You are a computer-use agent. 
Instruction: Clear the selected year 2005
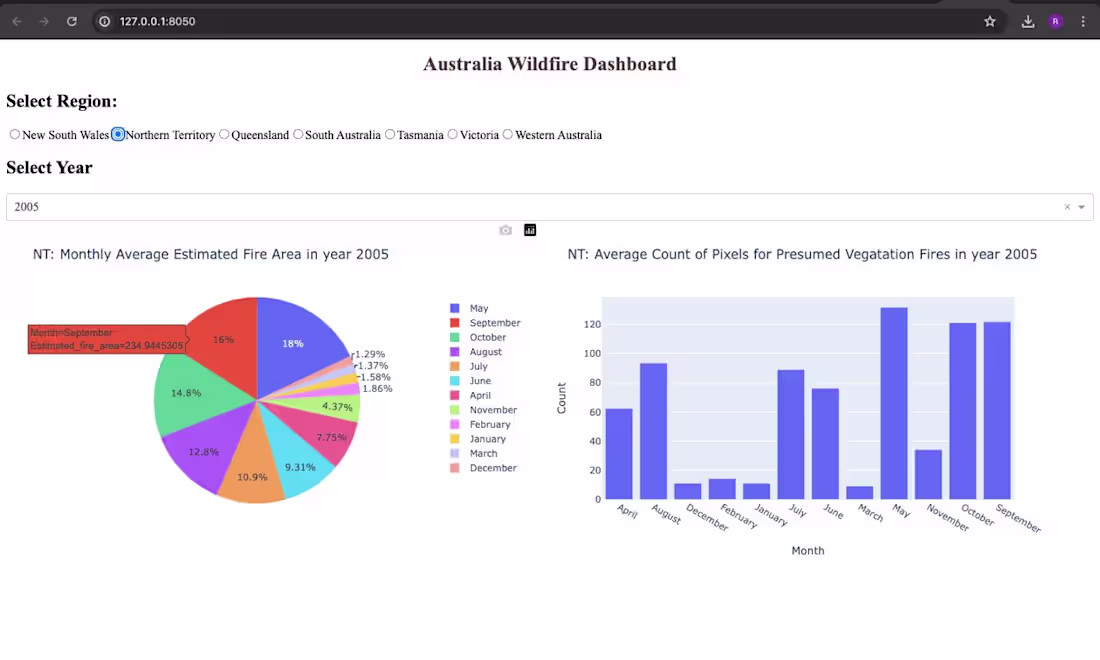click(1066, 206)
